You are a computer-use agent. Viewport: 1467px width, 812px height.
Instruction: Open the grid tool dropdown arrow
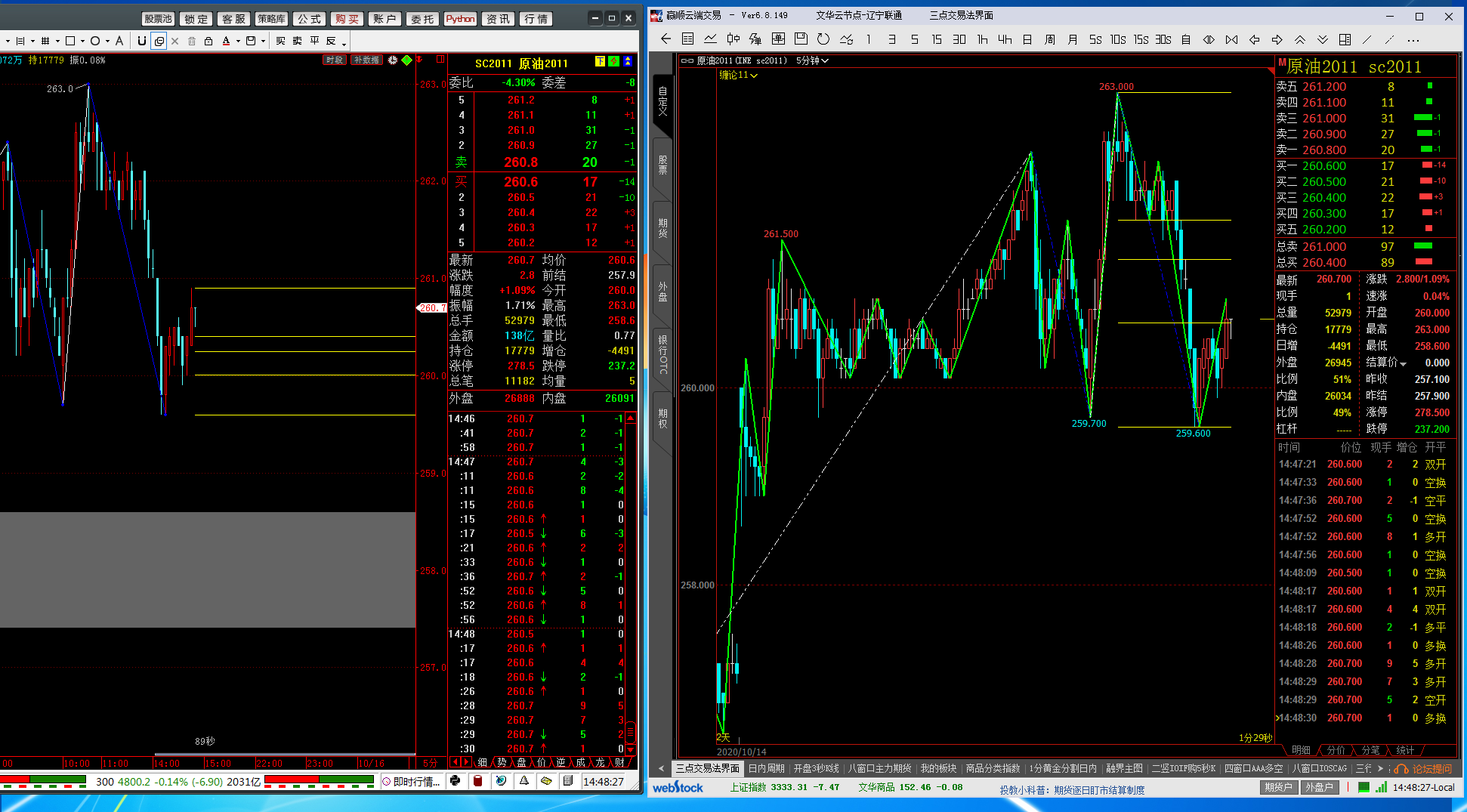pos(57,42)
